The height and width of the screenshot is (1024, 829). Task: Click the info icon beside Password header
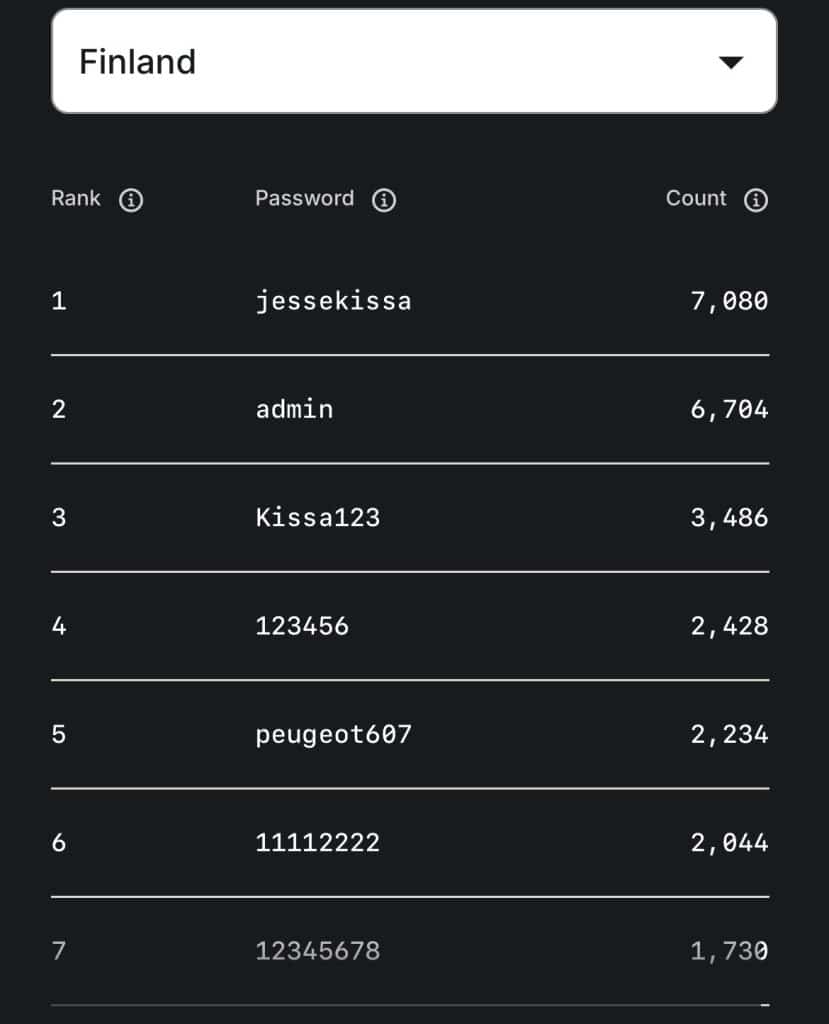384,200
